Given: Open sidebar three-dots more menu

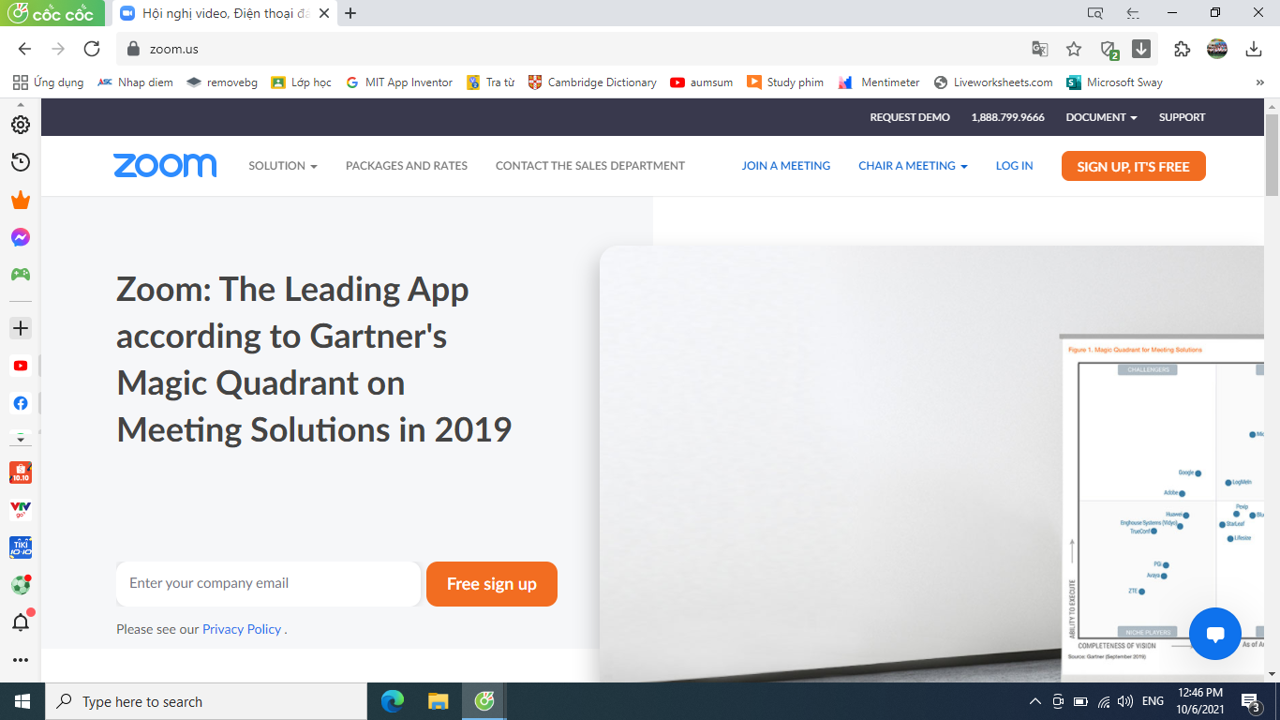Looking at the screenshot, I should [x=20, y=660].
